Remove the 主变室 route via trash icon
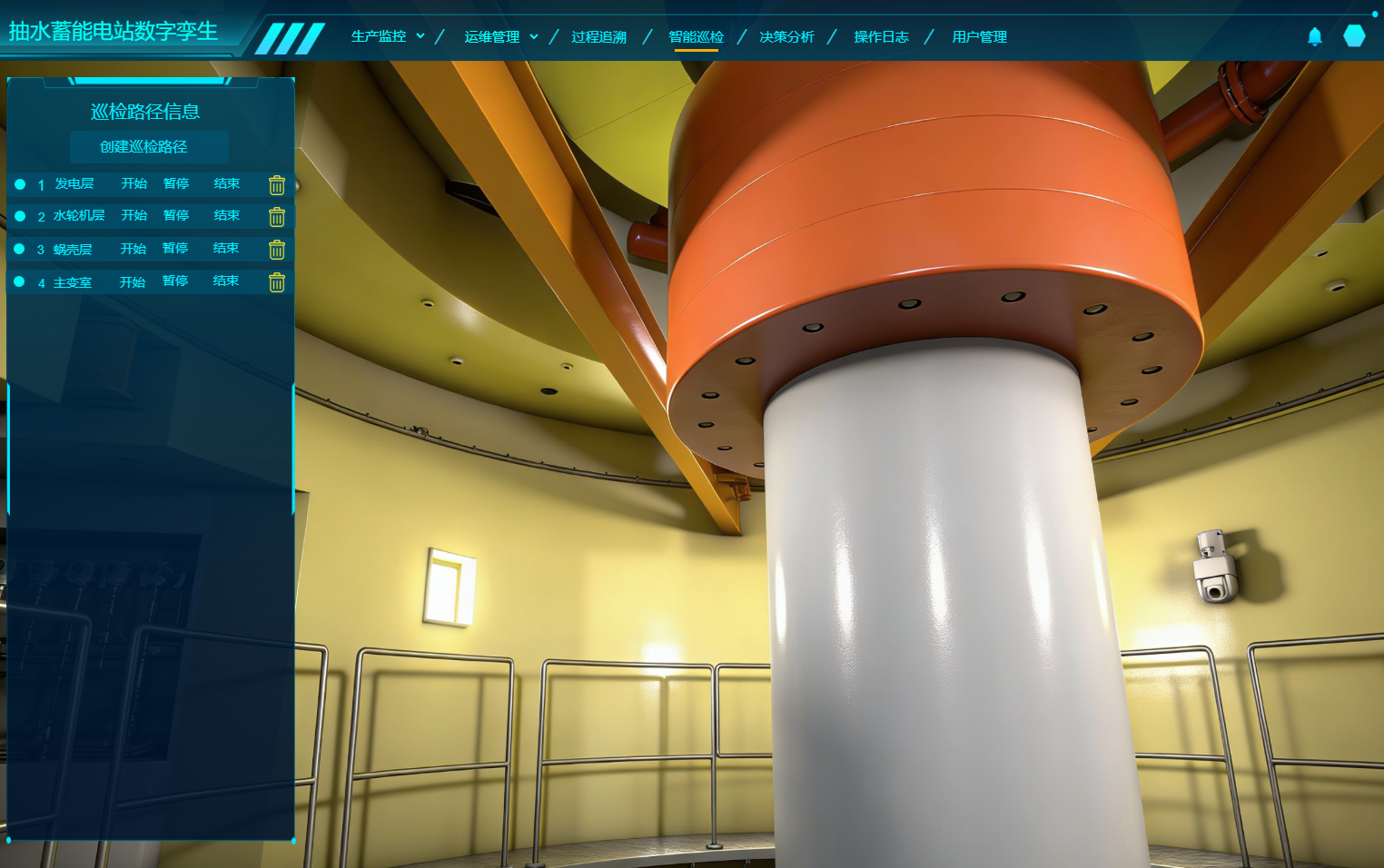This screenshot has width=1384, height=868. pyautogui.click(x=277, y=282)
